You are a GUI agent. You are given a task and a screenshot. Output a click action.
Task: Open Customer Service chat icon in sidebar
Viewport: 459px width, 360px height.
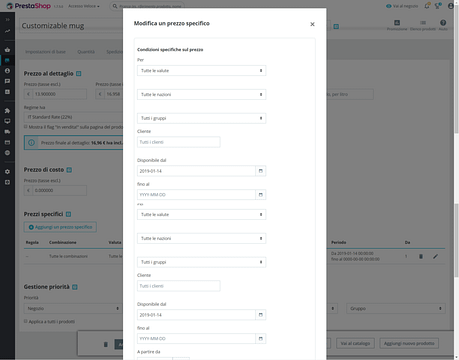pyautogui.click(x=7, y=81)
